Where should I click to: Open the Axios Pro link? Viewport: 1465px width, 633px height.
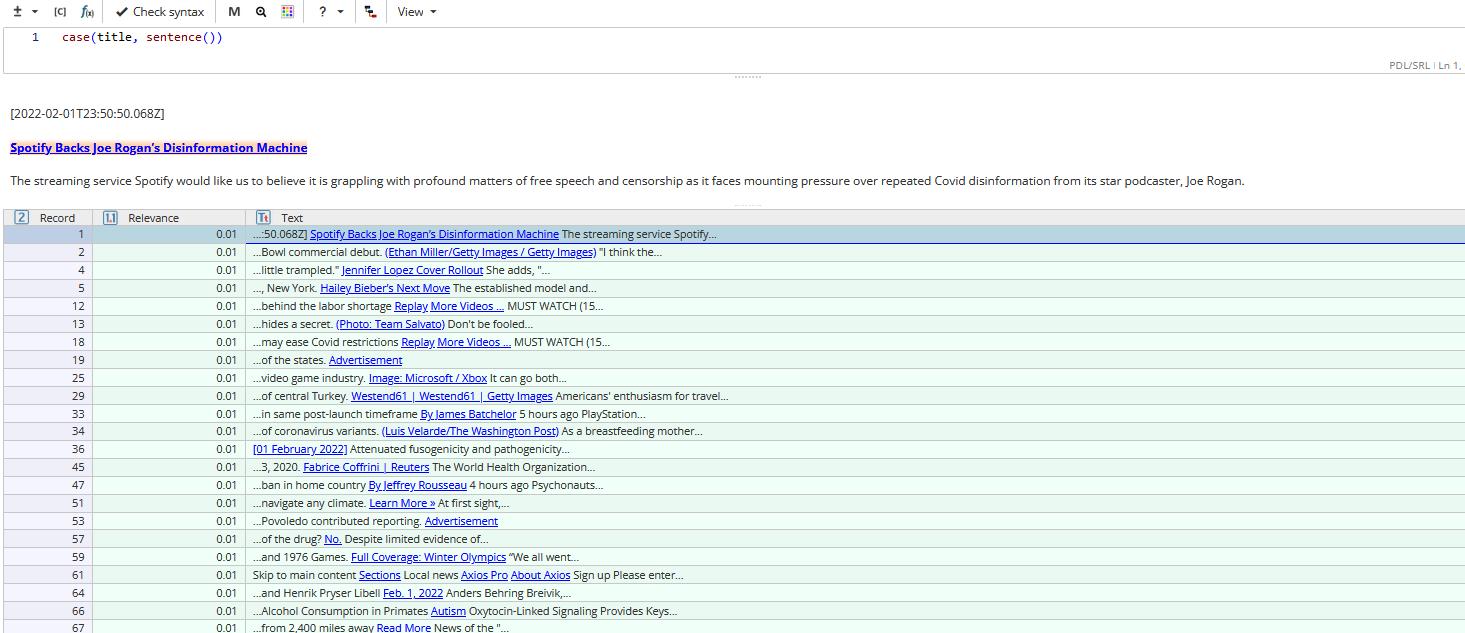click(x=484, y=575)
